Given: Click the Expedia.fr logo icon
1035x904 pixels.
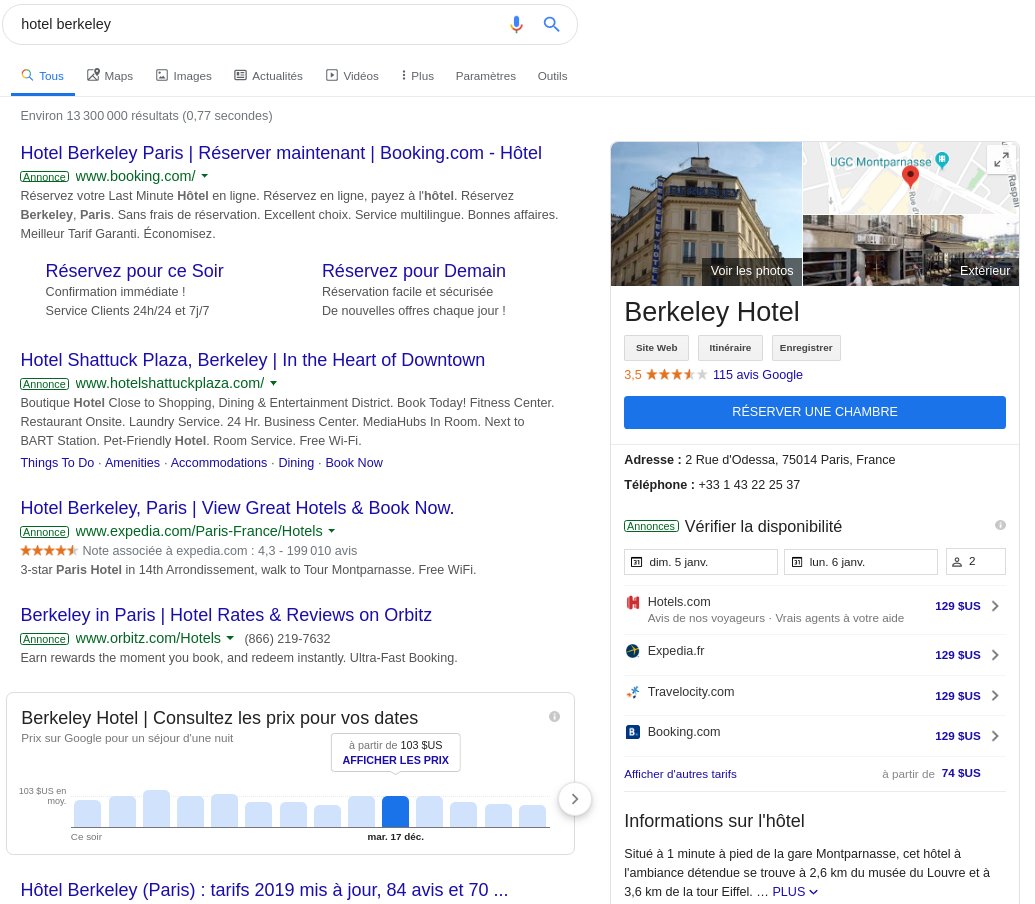Looking at the screenshot, I should [632, 651].
